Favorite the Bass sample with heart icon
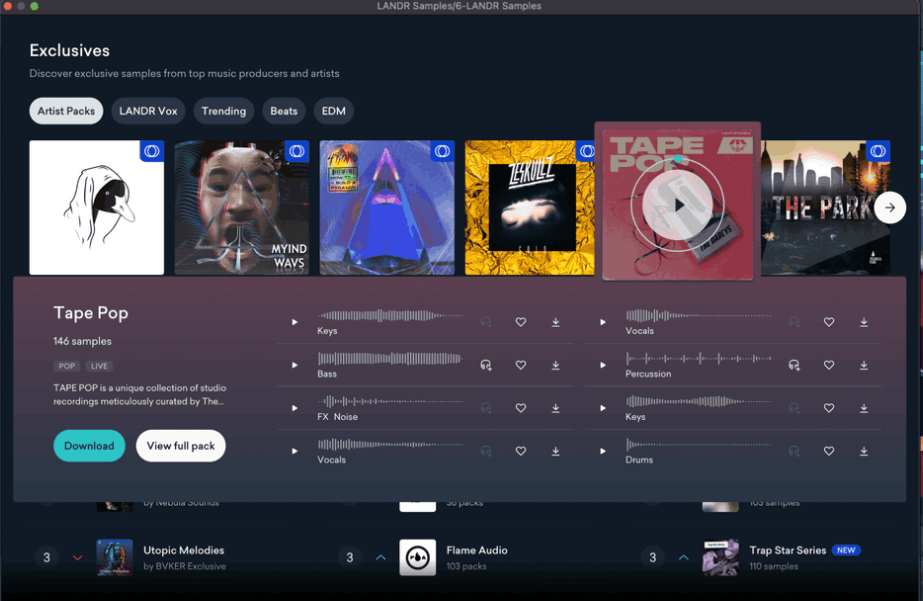The width and height of the screenshot is (923, 601). point(521,365)
